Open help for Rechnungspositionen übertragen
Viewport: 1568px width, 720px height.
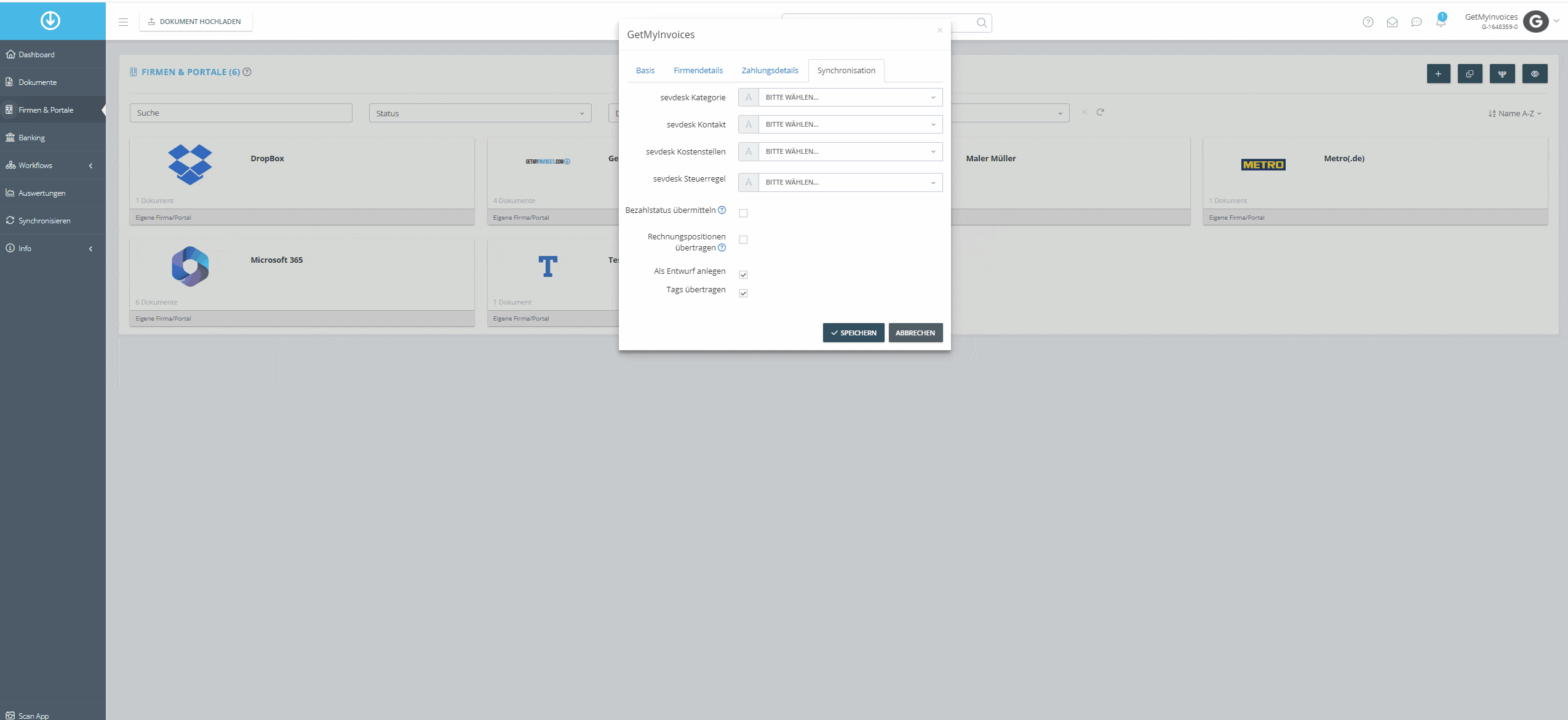(722, 247)
